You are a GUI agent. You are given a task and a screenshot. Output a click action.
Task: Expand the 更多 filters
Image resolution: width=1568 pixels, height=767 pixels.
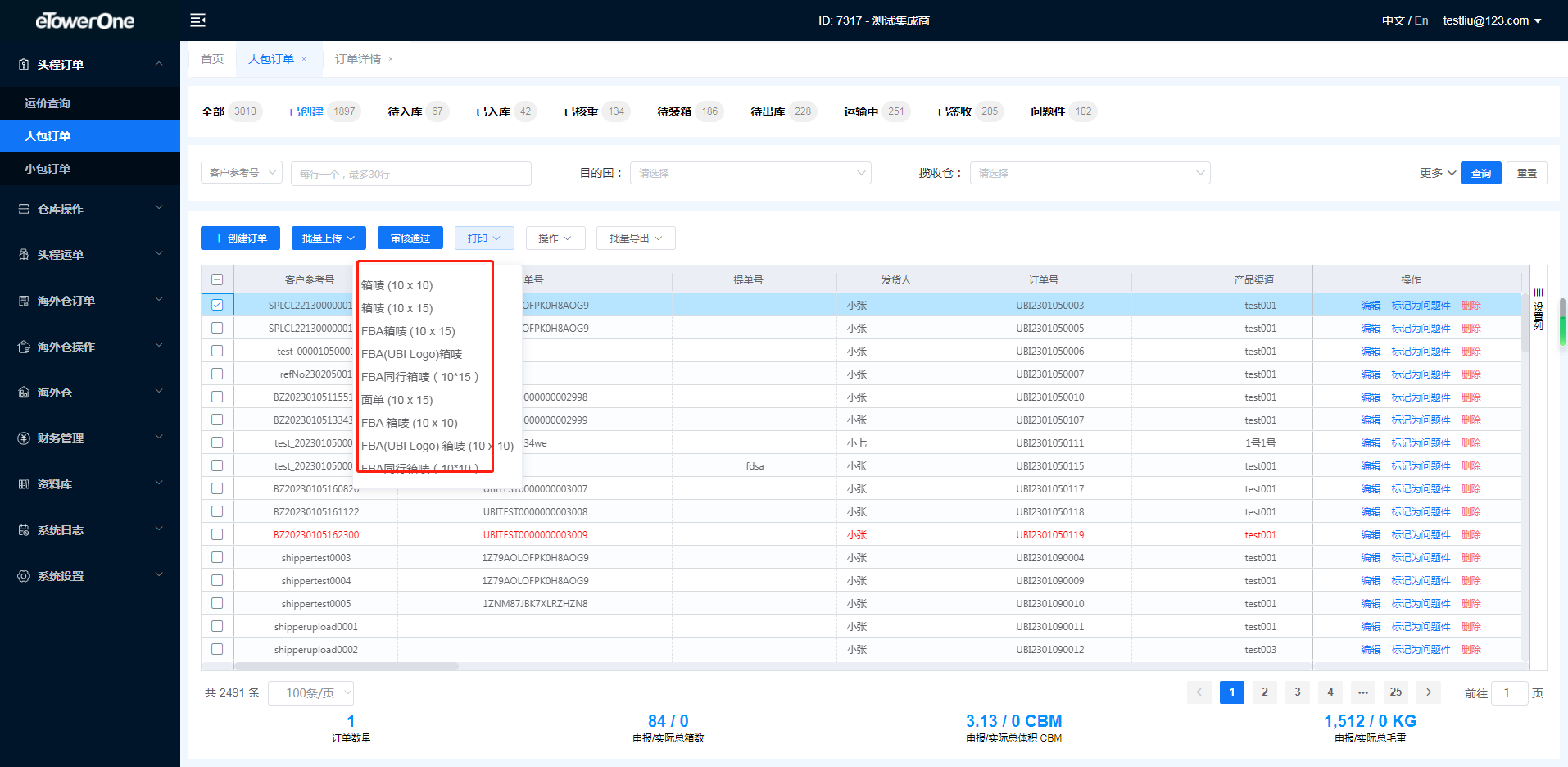pyautogui.click(x=1438, y=173)
